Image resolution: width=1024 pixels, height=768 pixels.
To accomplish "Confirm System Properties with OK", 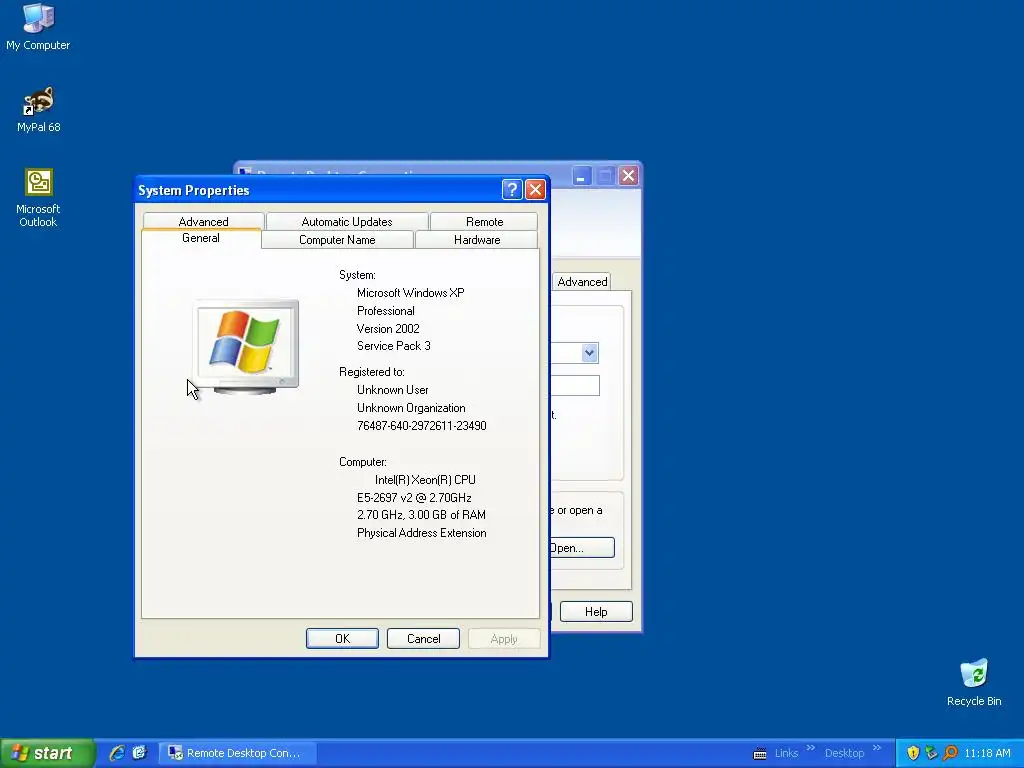I will [x=342, y=639].
